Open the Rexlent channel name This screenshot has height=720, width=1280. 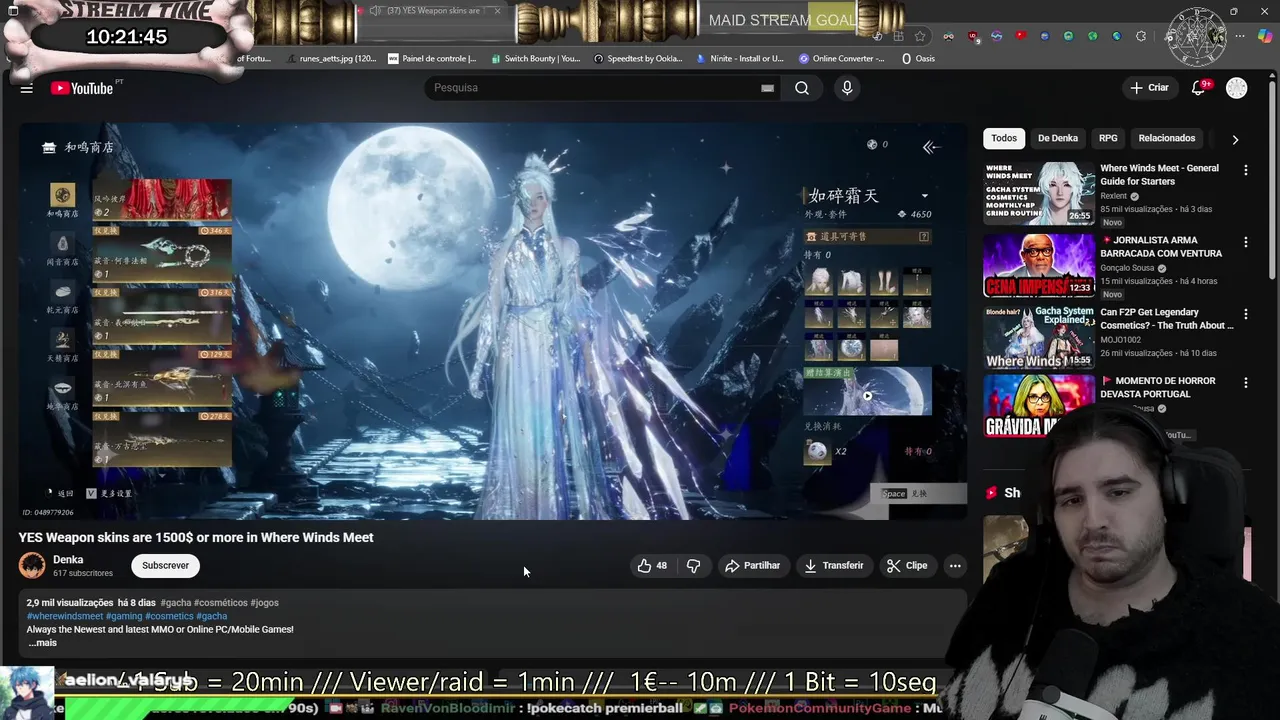click(1114, 197)
